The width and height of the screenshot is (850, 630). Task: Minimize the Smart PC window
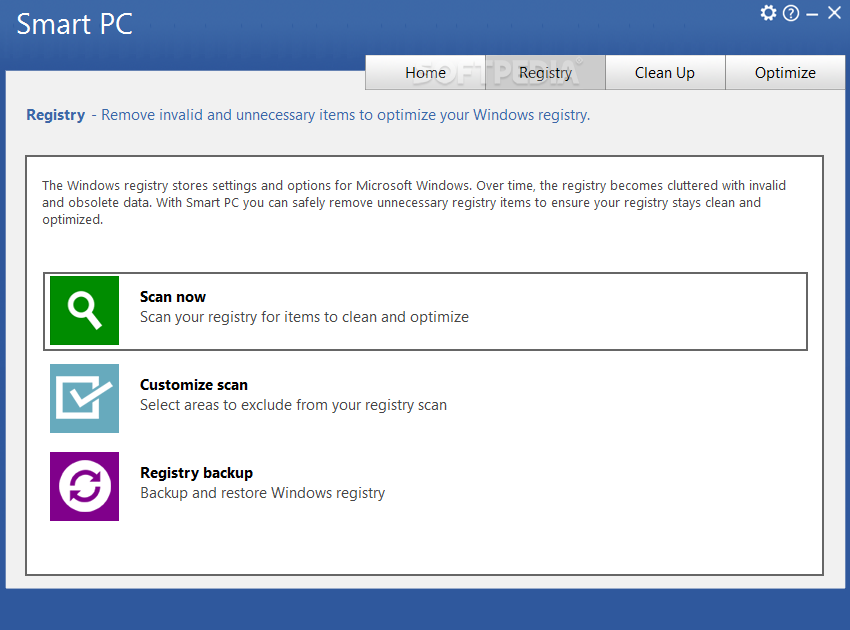click(812, 15)
